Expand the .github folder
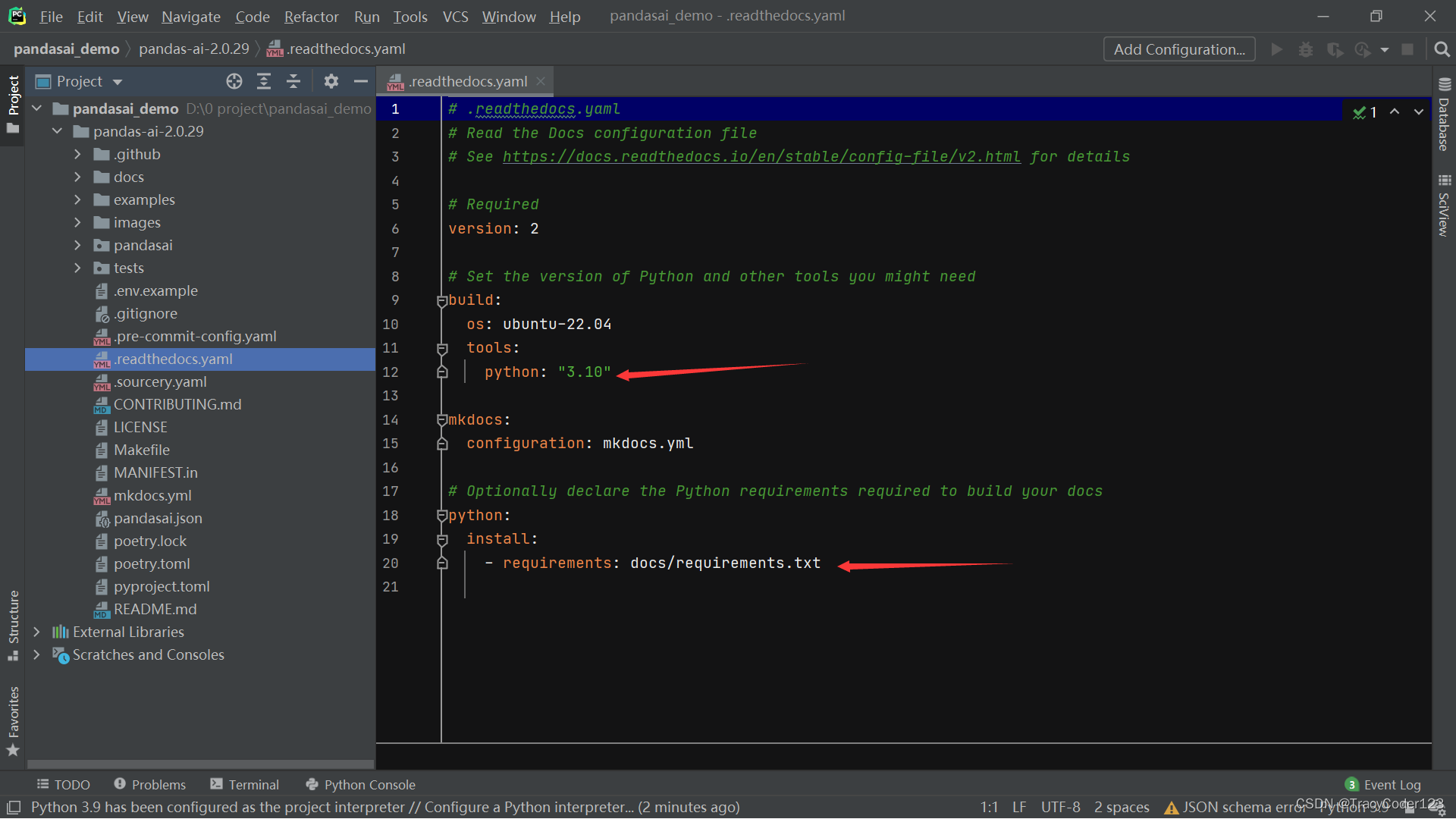Image resolution: width=1456 pixels, height=819 pixels. coord(77,154)
